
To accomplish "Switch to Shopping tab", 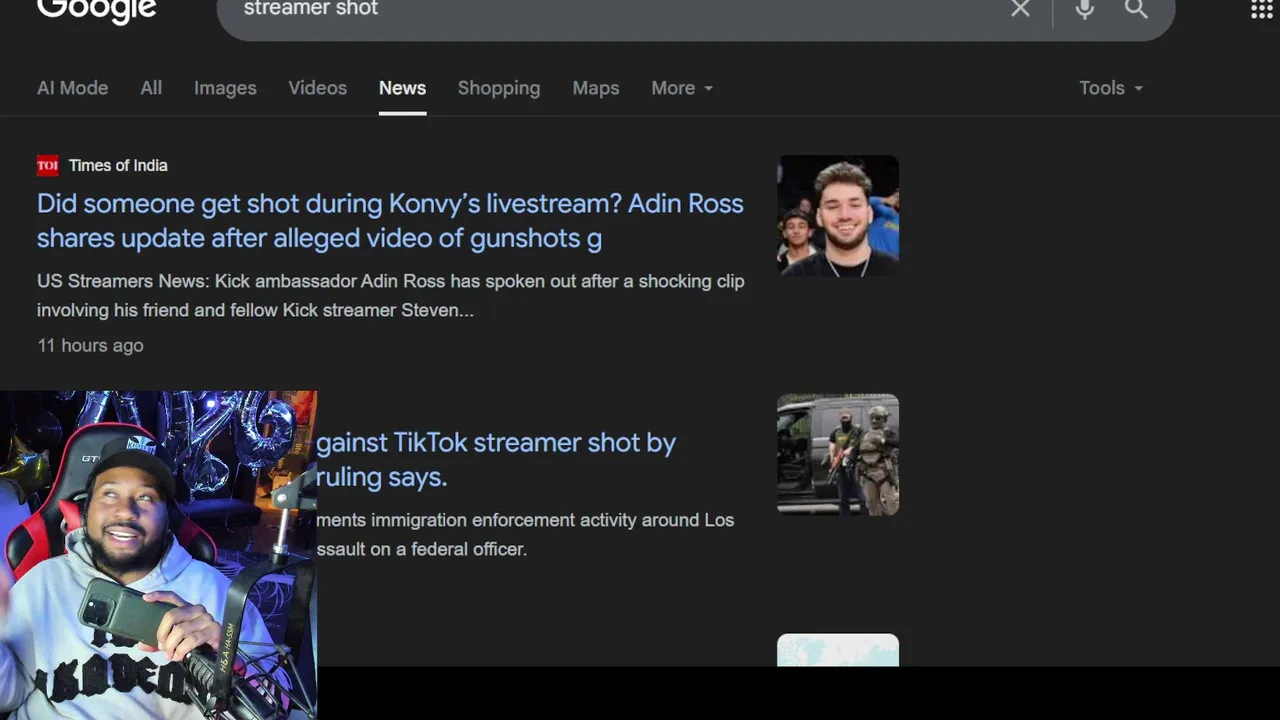I will tap(499, 88).
